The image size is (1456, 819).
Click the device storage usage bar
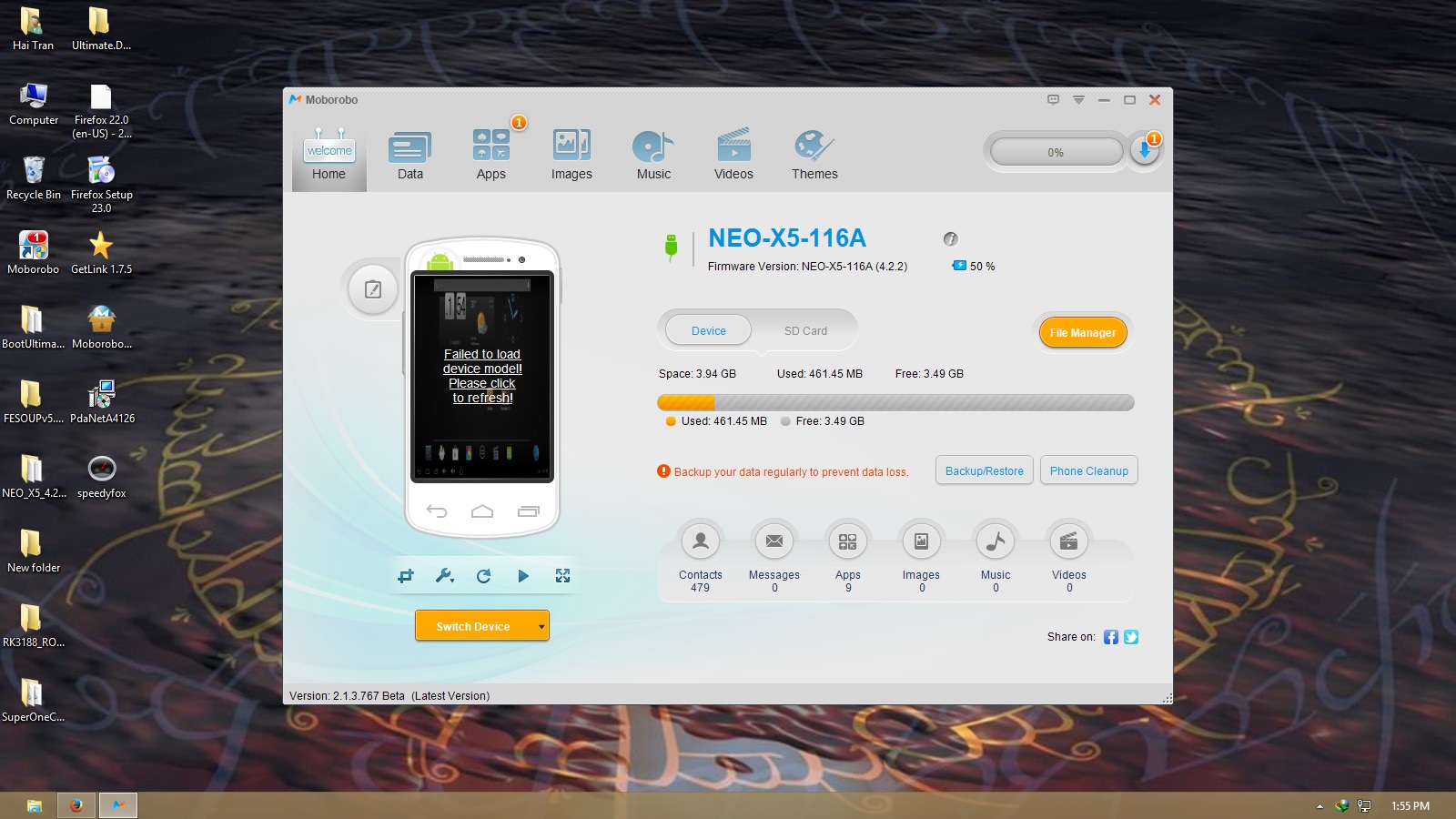pyautogui.click(x=895, y=402)
